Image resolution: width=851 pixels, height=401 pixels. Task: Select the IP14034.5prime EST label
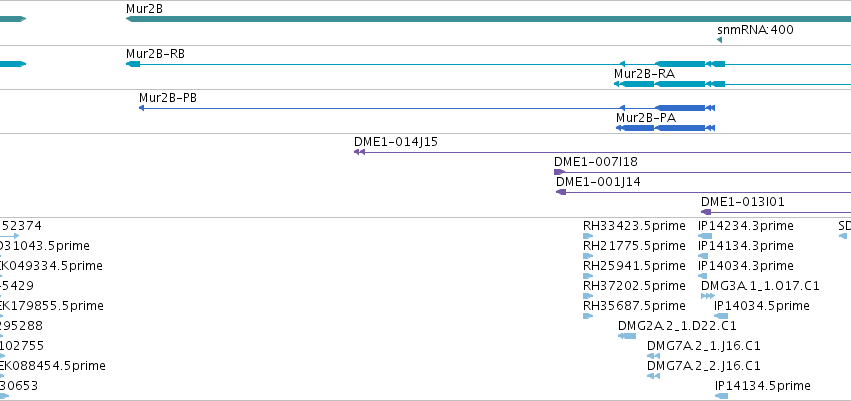(x=762, y=306)
